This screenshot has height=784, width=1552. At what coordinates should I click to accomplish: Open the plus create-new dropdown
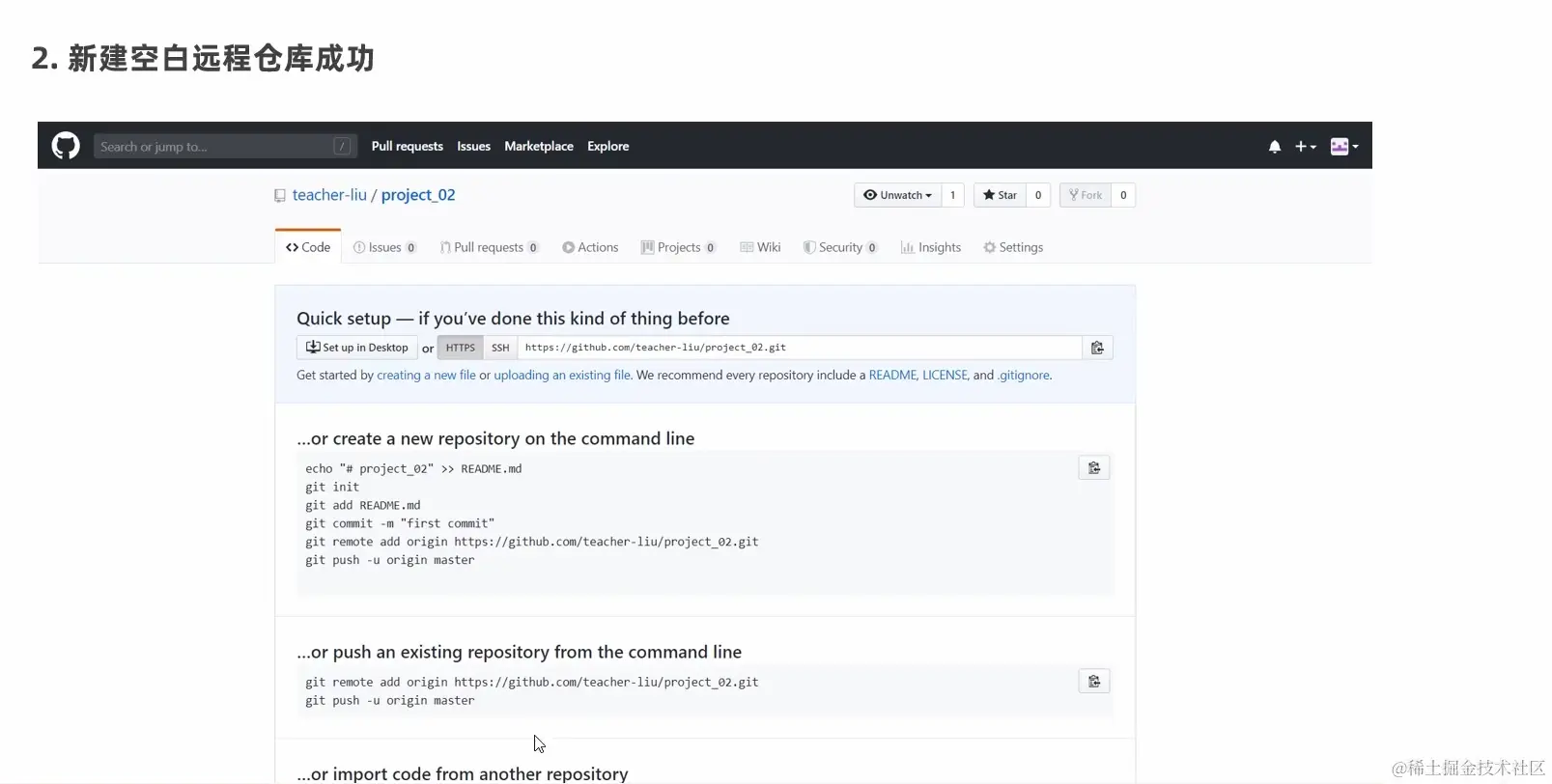click(1305, 147)
